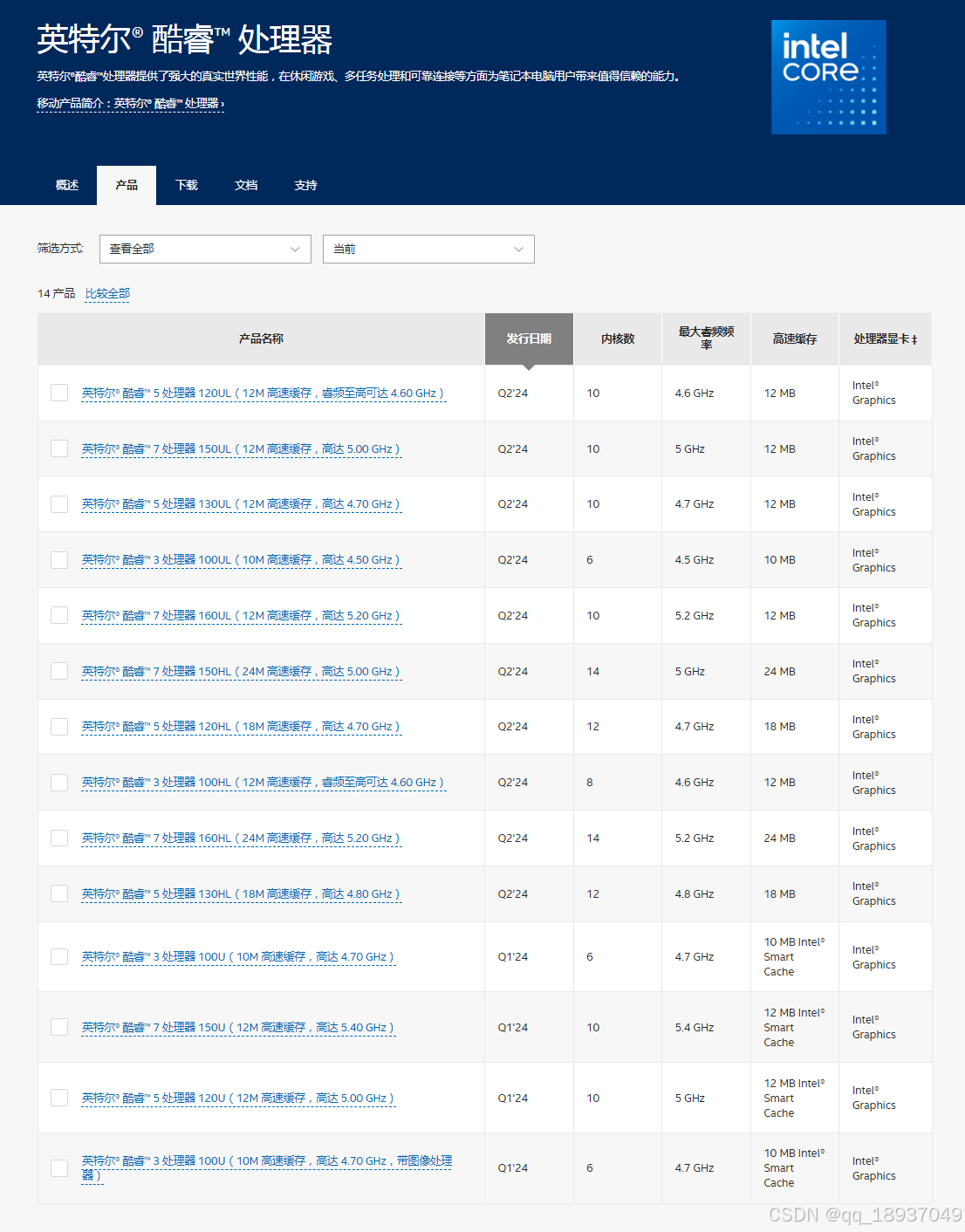Tick checkbox for 酷睿 5 处理器 120UL row
Screen dimensions: 965x1232
click(x=59, y=393)
